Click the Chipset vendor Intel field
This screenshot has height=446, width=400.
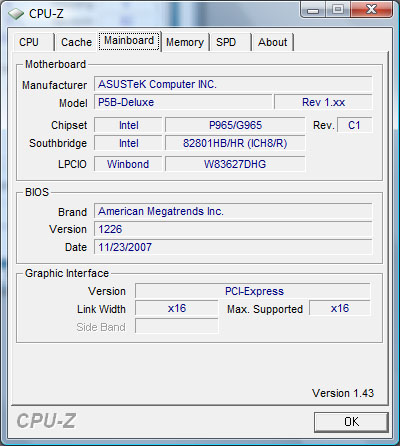pyautogui.click(x=128, y=125)
